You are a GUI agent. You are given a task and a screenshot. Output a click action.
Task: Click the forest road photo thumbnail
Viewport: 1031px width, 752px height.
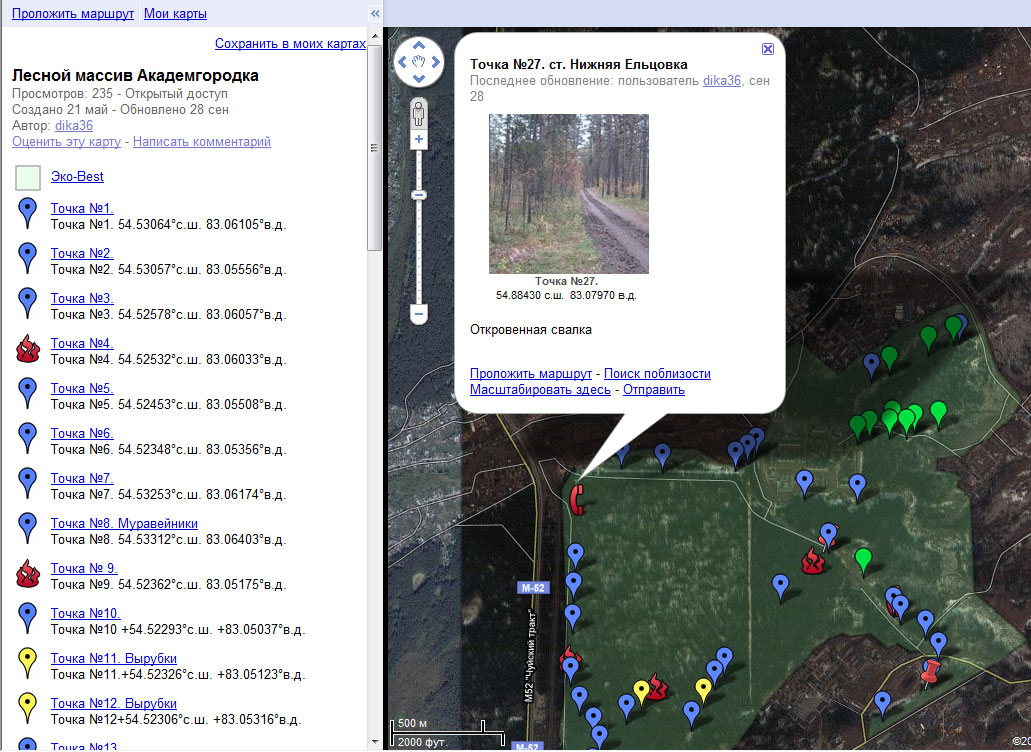568,193
